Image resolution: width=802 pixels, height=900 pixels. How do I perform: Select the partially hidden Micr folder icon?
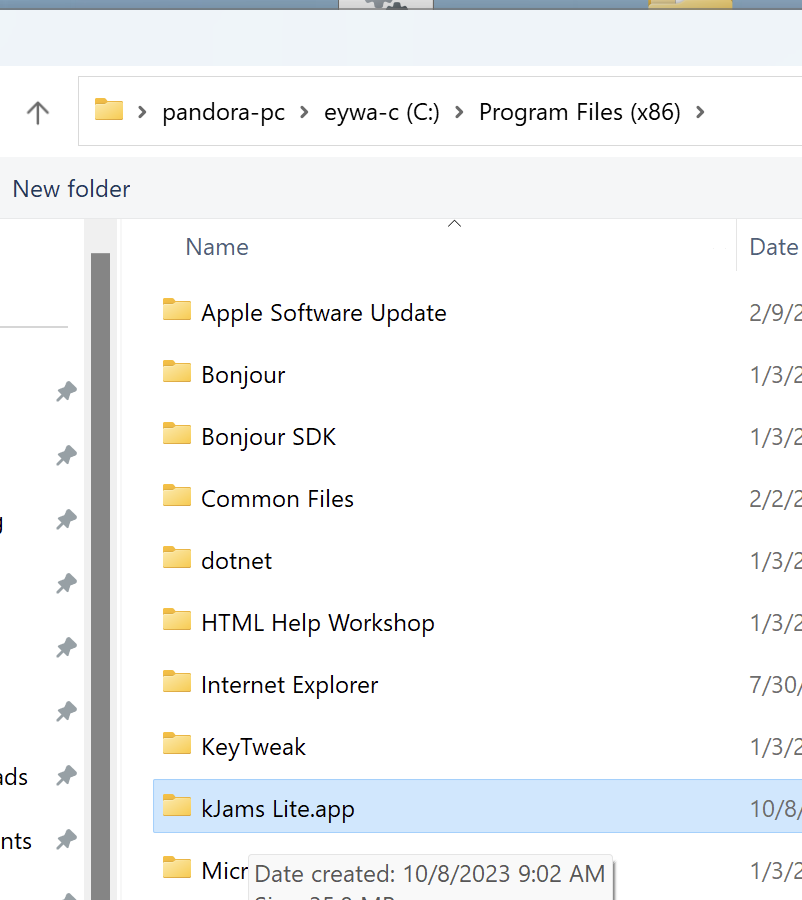point(177,868)
